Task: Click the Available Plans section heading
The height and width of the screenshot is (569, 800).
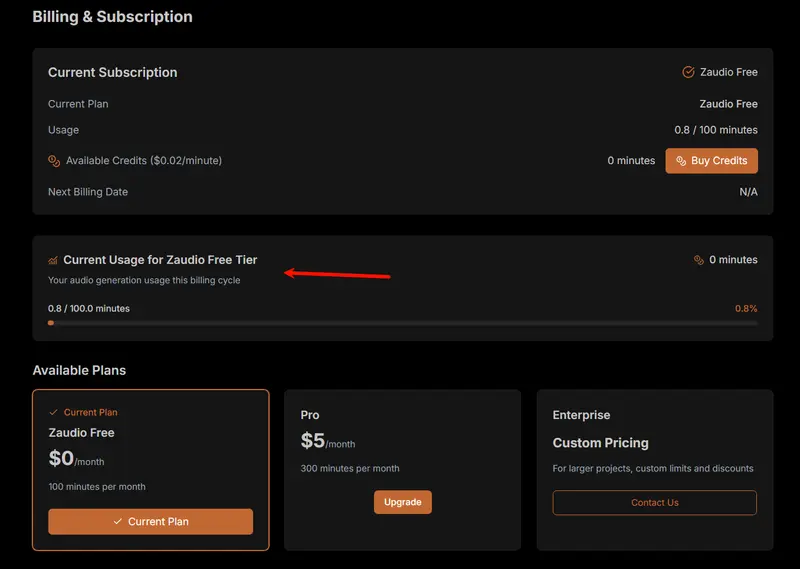Action: (x=79, y=370)
